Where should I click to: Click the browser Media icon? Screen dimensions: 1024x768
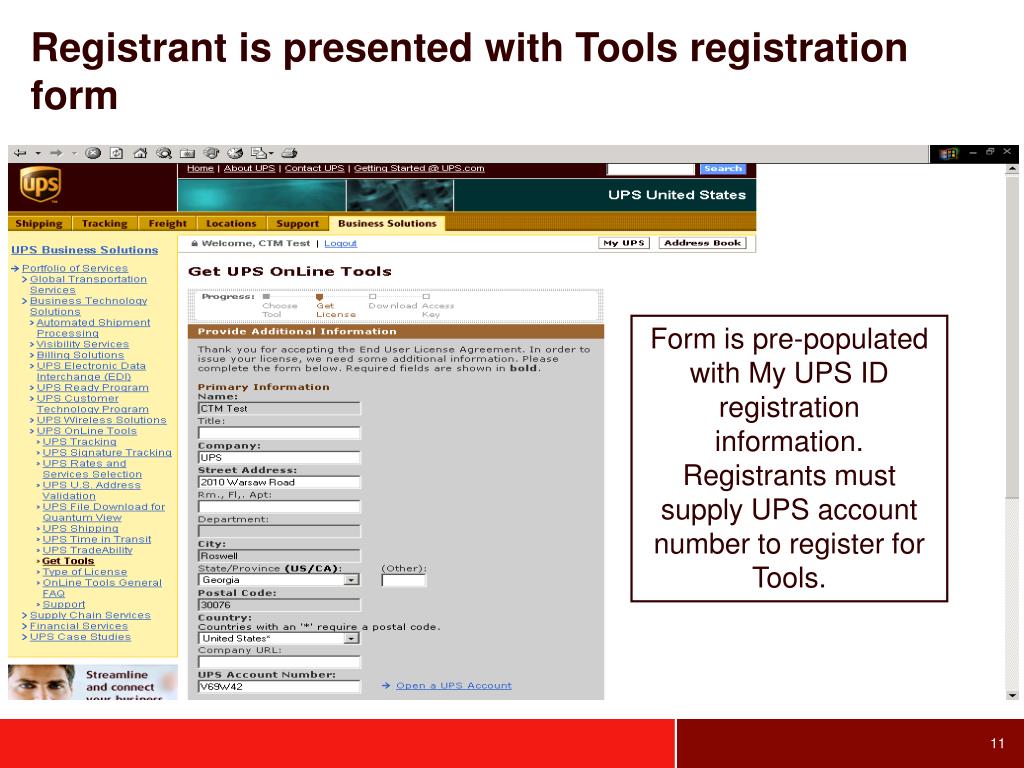click(x=211, y=153)
